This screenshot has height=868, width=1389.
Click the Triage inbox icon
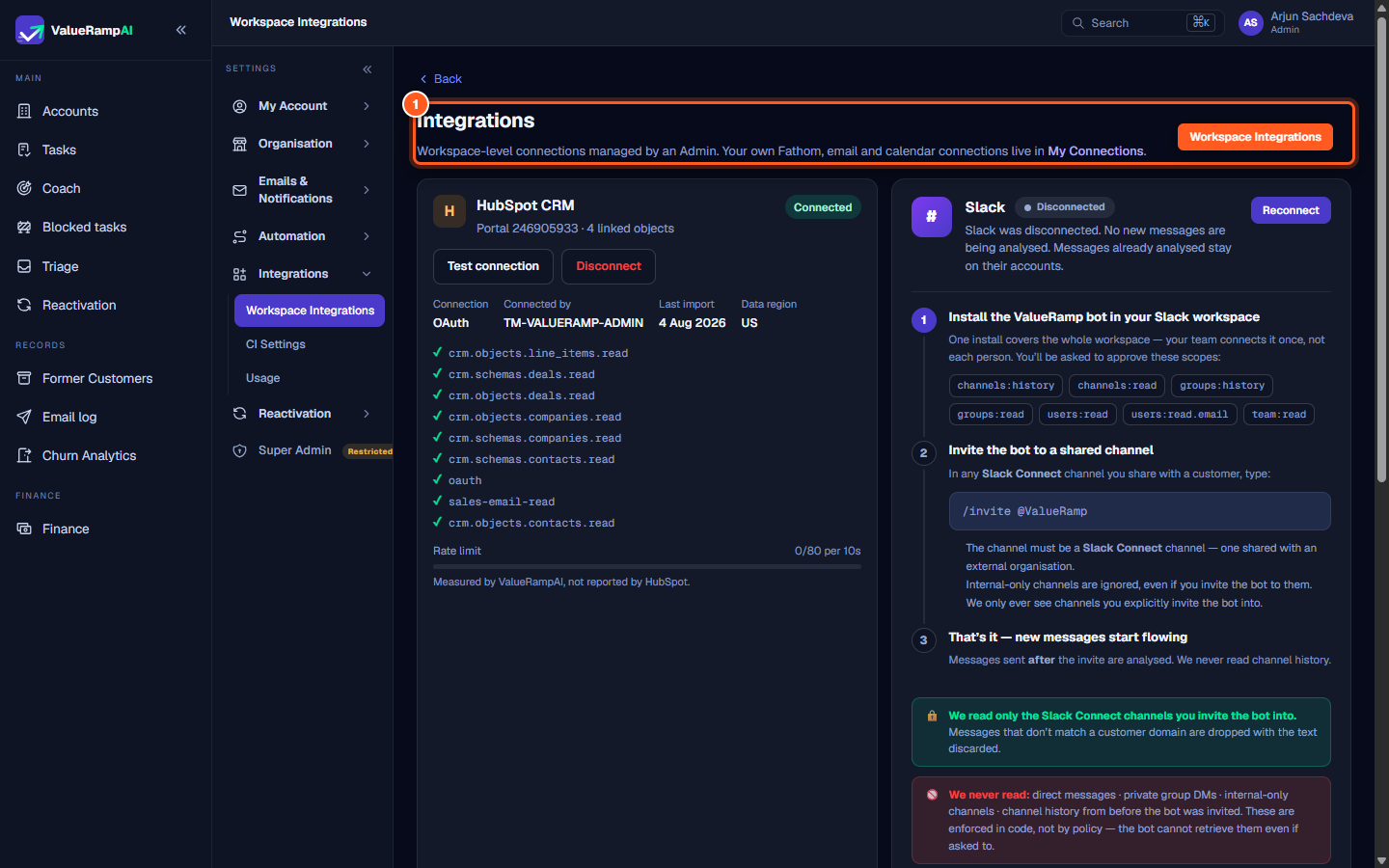24,266
